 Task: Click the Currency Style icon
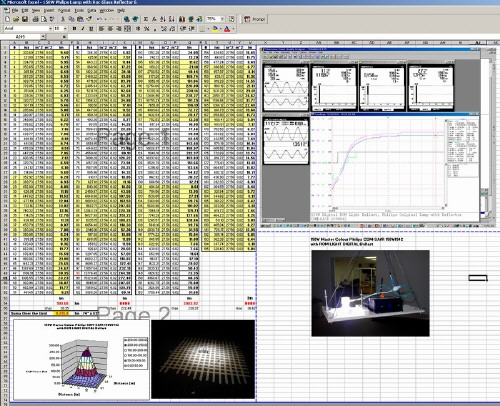[138, 29]
